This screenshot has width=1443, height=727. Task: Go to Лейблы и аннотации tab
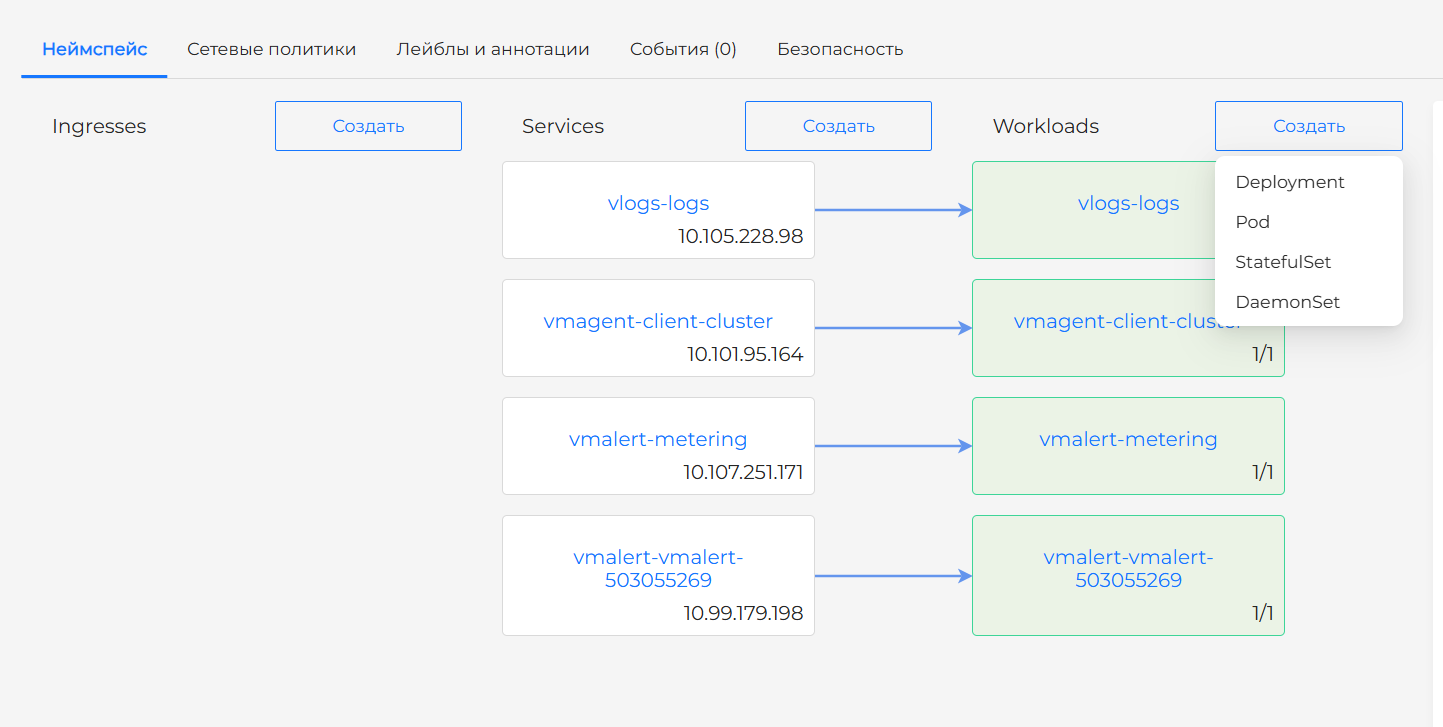[492, 49]
